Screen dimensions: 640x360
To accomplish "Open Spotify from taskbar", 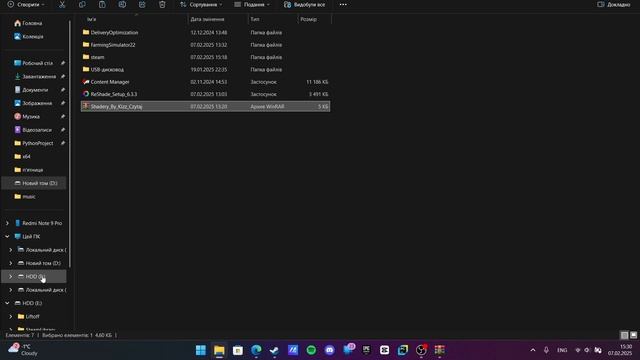I will (x=311, y=350).
